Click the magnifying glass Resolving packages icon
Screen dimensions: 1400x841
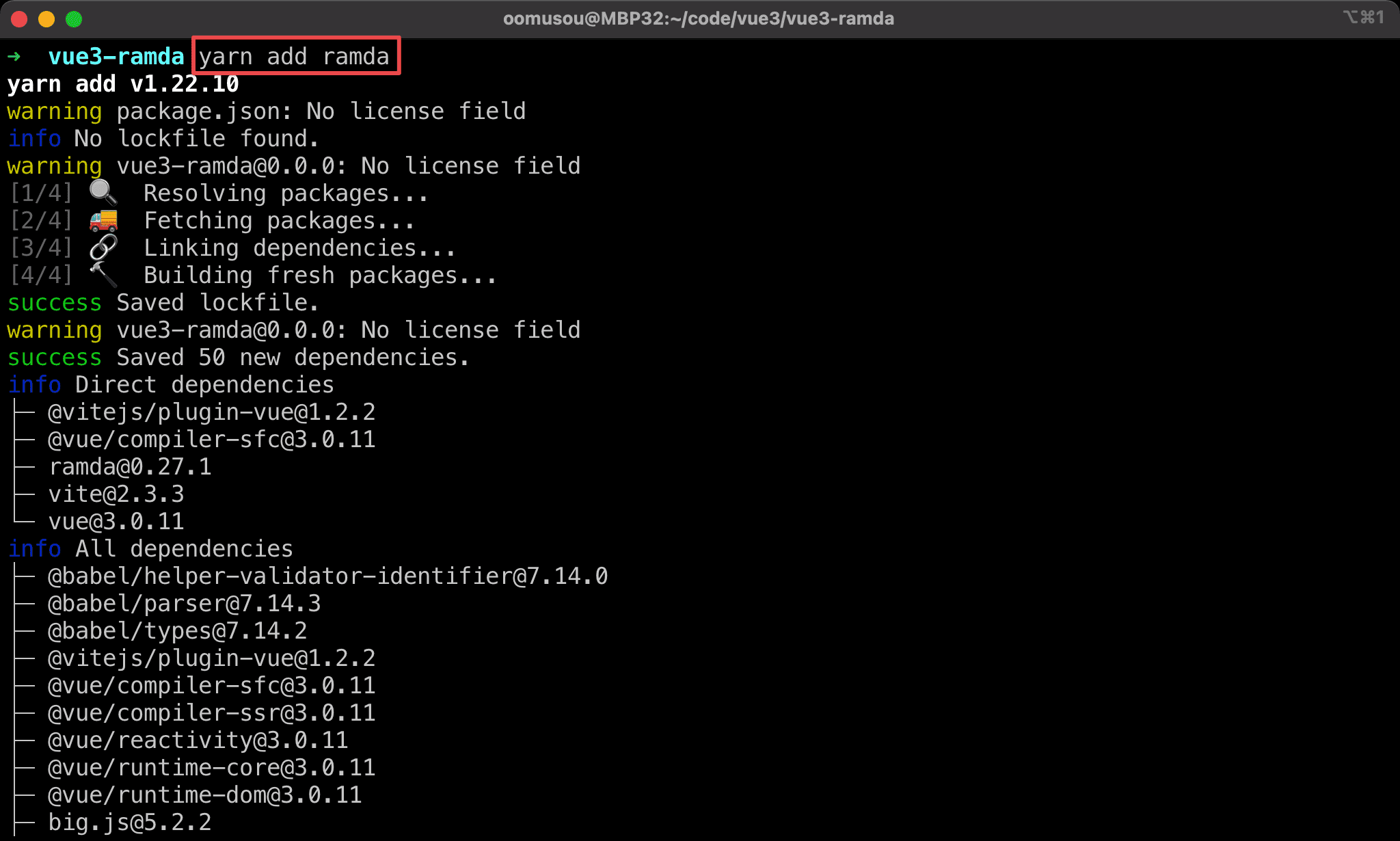coord(103,193)
